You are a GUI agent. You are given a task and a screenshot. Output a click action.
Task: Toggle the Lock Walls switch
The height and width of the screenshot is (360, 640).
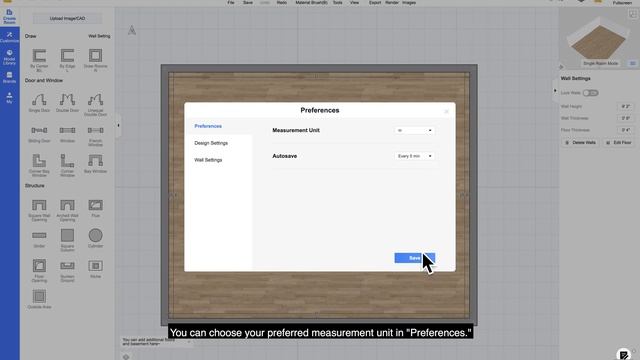pos(590,93)
